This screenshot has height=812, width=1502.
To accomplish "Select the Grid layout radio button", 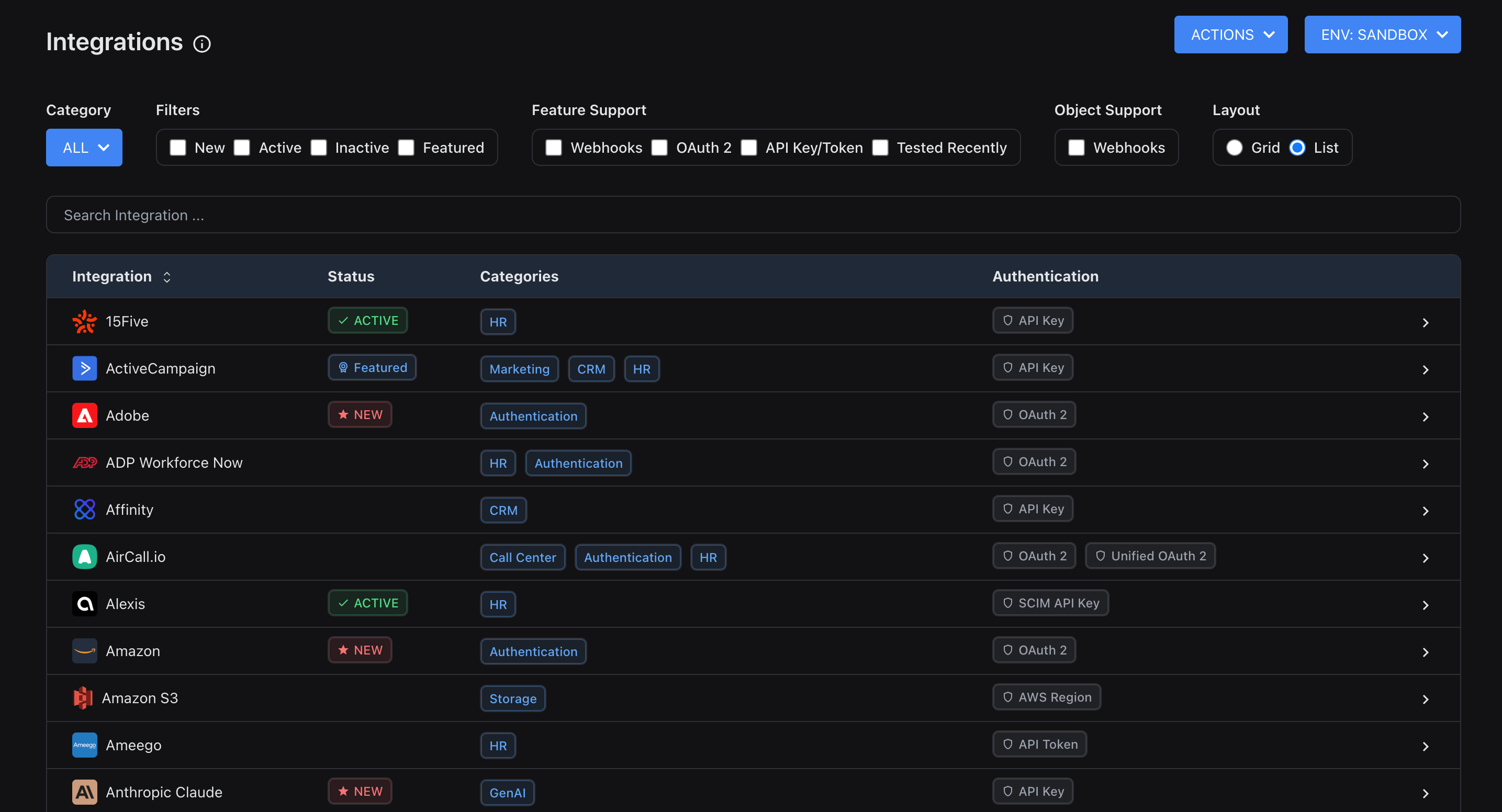I will pos(1234,148).
